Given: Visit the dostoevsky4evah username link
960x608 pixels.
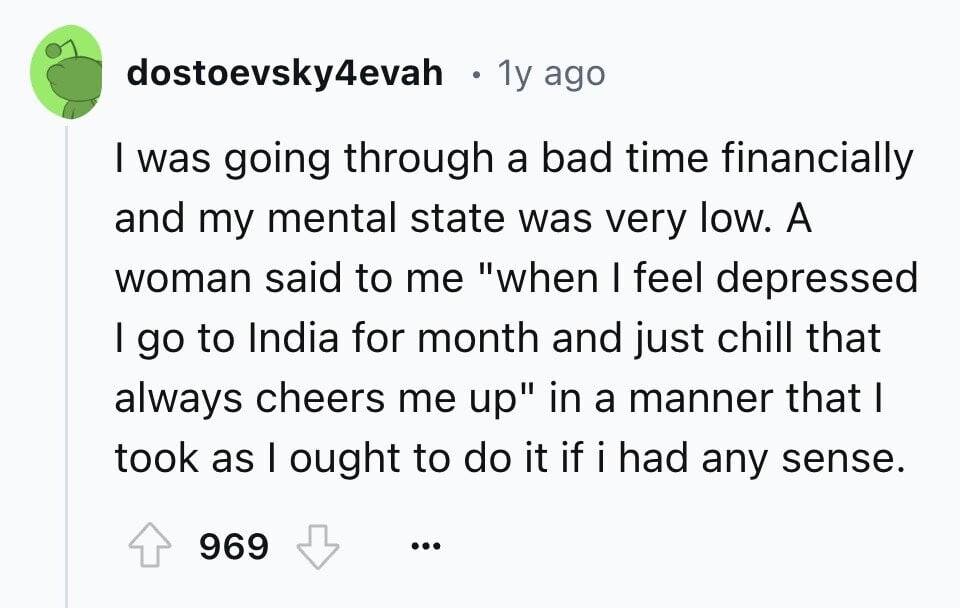Looking at the screenshot, I should point(285,73).
